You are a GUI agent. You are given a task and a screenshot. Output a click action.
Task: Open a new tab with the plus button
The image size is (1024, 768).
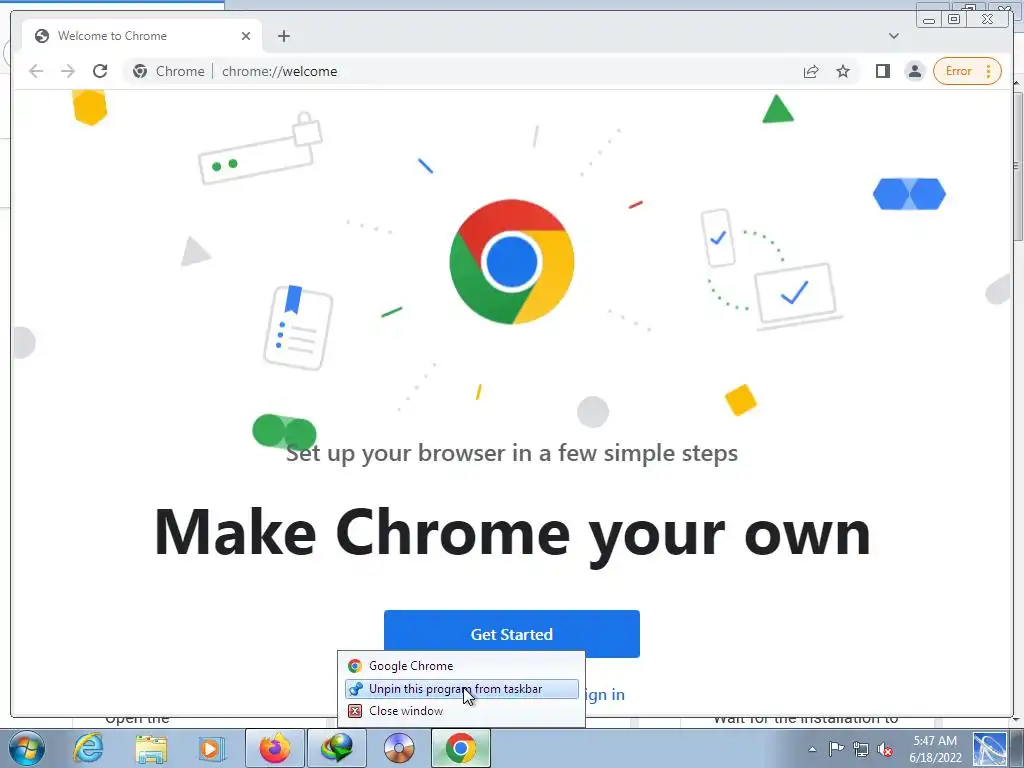coord(283,36)
